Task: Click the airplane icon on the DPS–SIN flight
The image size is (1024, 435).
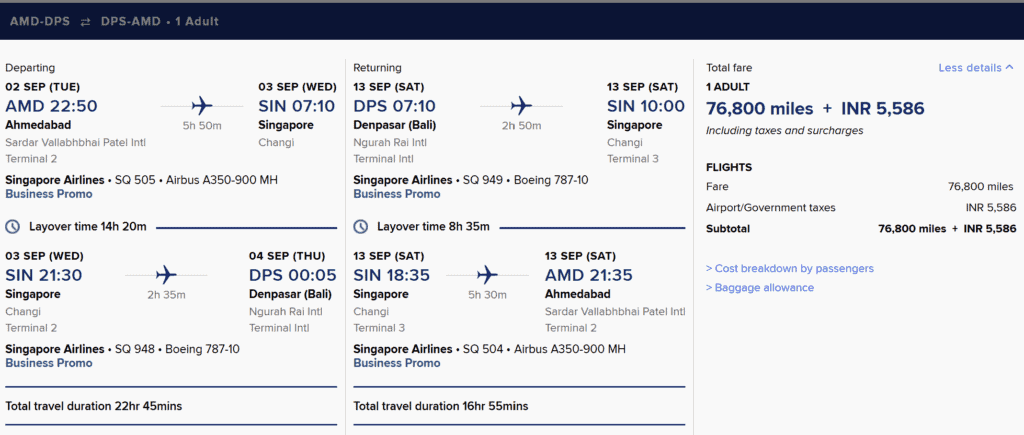Action: coord(521,105)
